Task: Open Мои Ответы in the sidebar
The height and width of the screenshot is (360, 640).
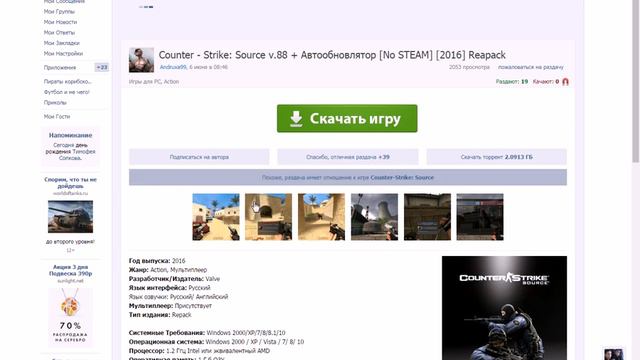Action: (60, 32)
